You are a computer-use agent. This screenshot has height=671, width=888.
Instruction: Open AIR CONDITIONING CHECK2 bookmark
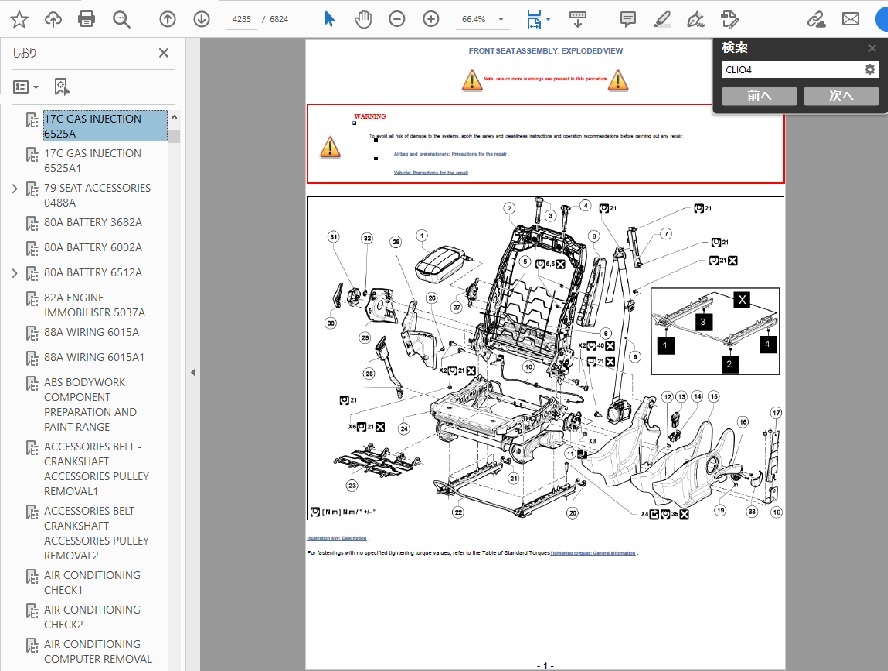pos(92,617)
